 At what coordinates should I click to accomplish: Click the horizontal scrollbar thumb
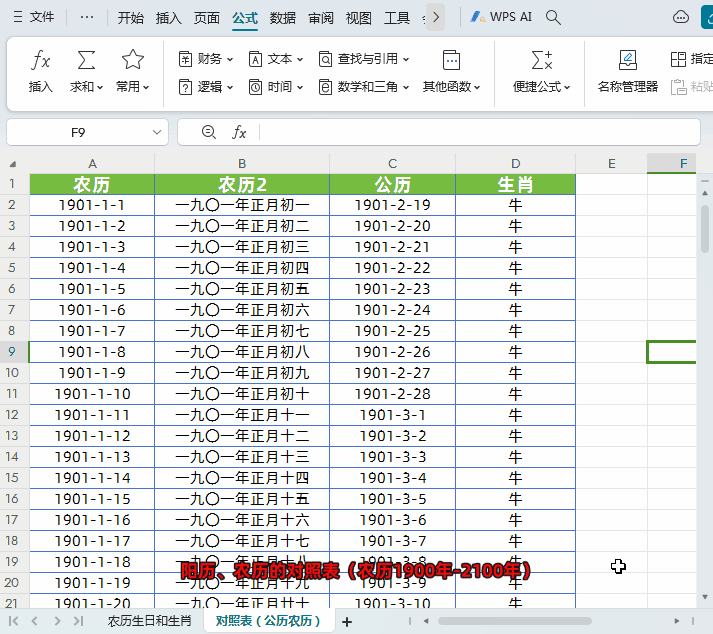click(514, 621)
